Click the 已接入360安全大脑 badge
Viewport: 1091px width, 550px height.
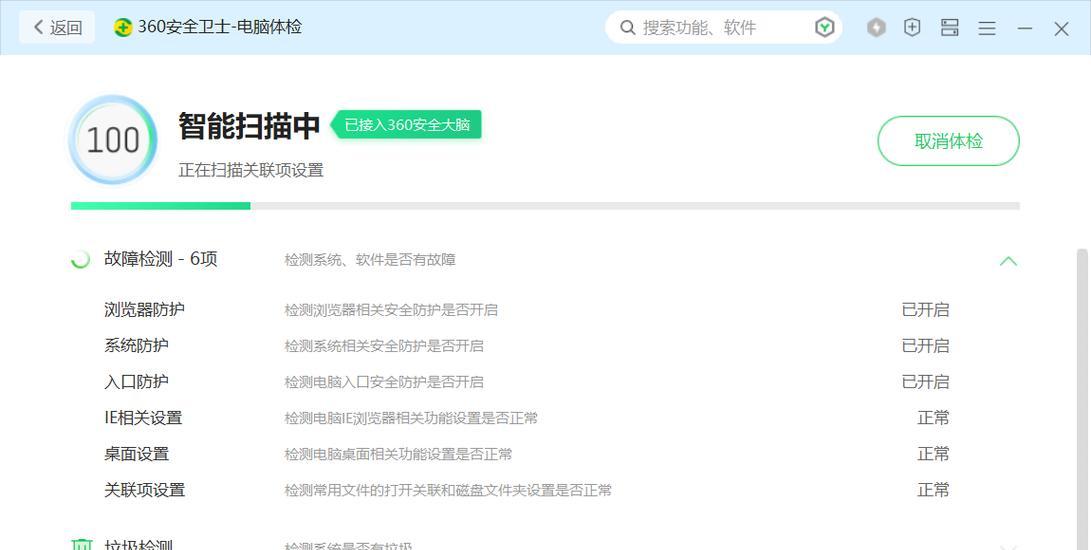[406, 125]
